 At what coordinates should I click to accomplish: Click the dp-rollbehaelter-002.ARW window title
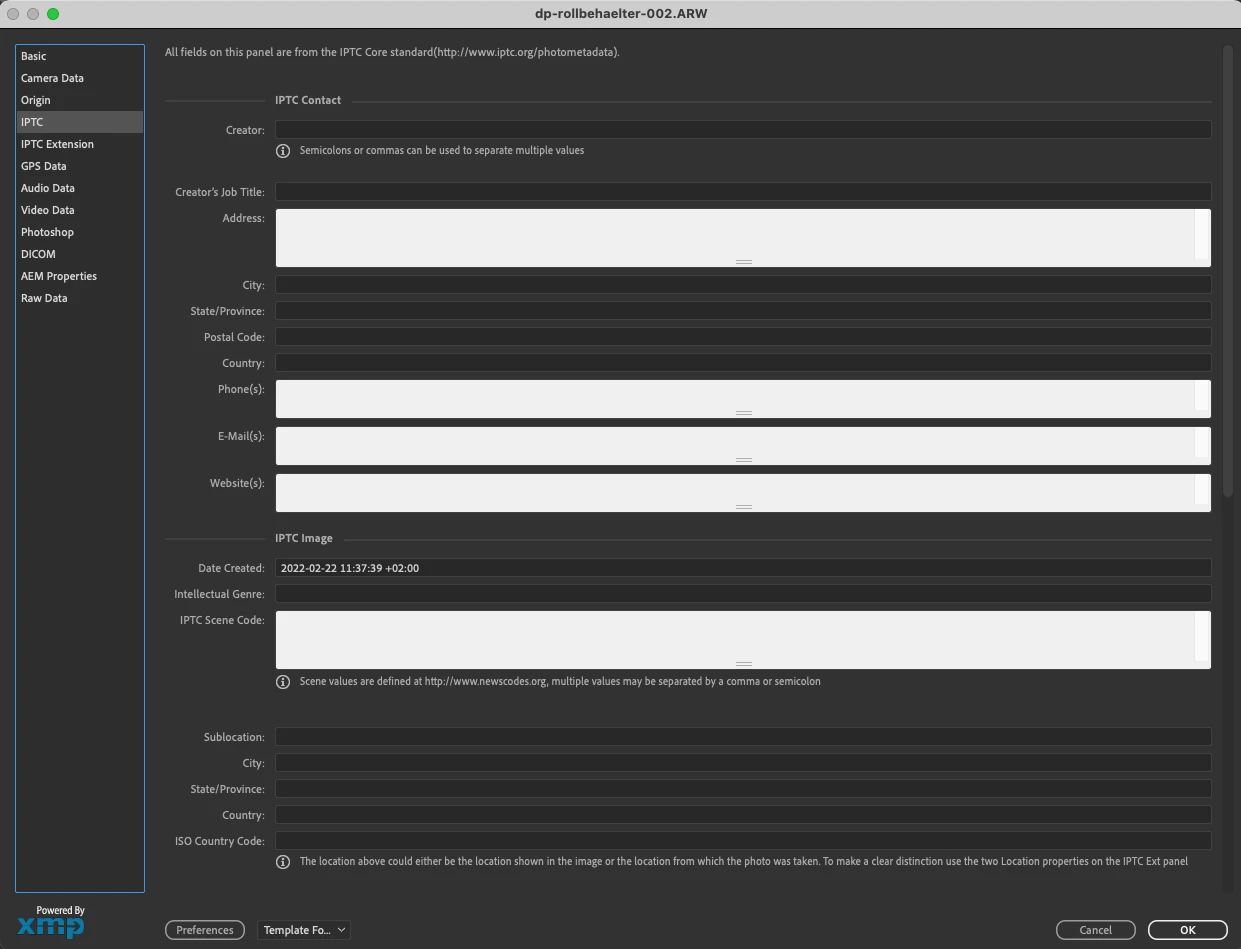pos(621,14)
